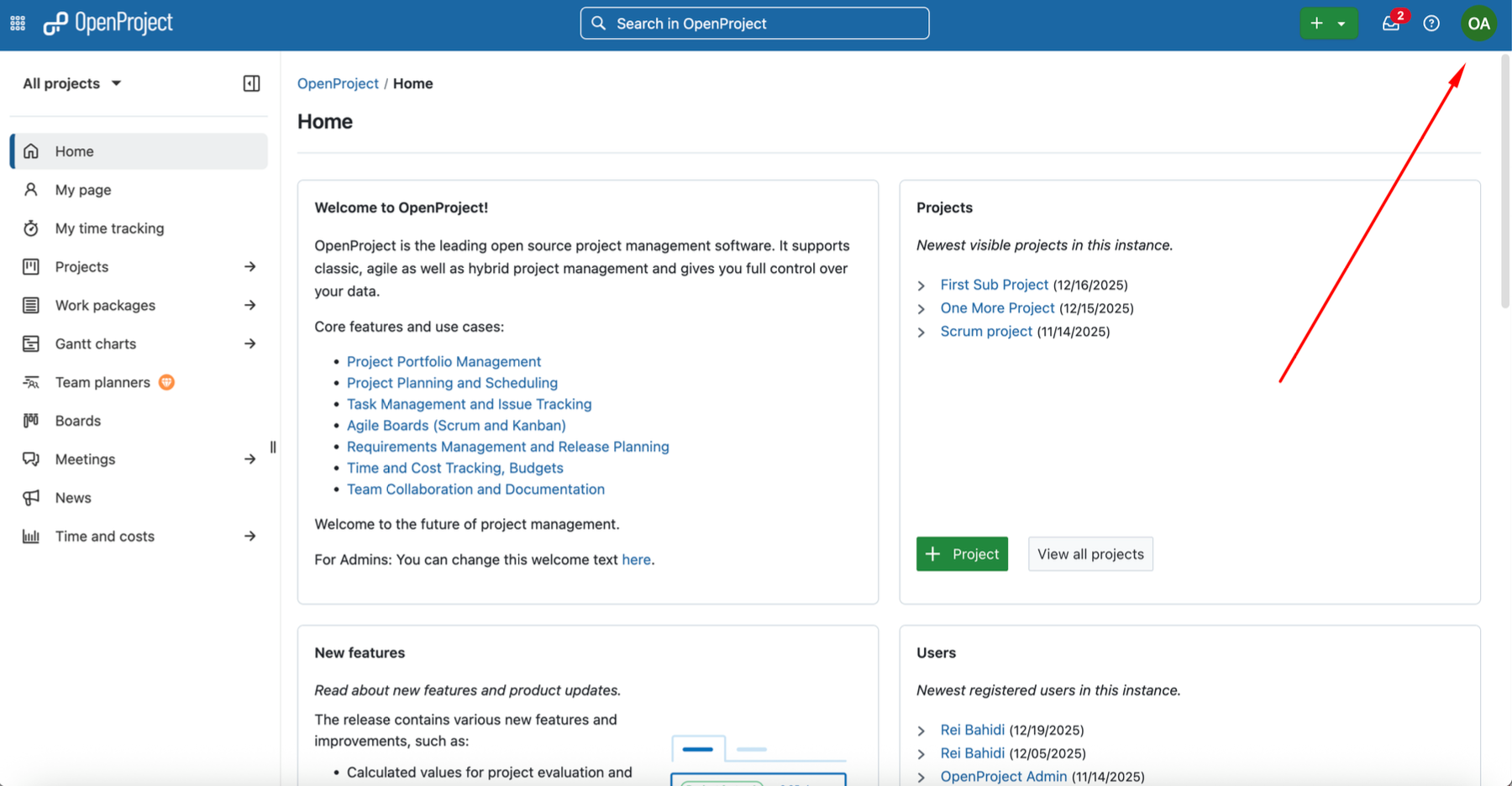Open the Scrum project link
The image size is (1512, 786).
[986, 332]
